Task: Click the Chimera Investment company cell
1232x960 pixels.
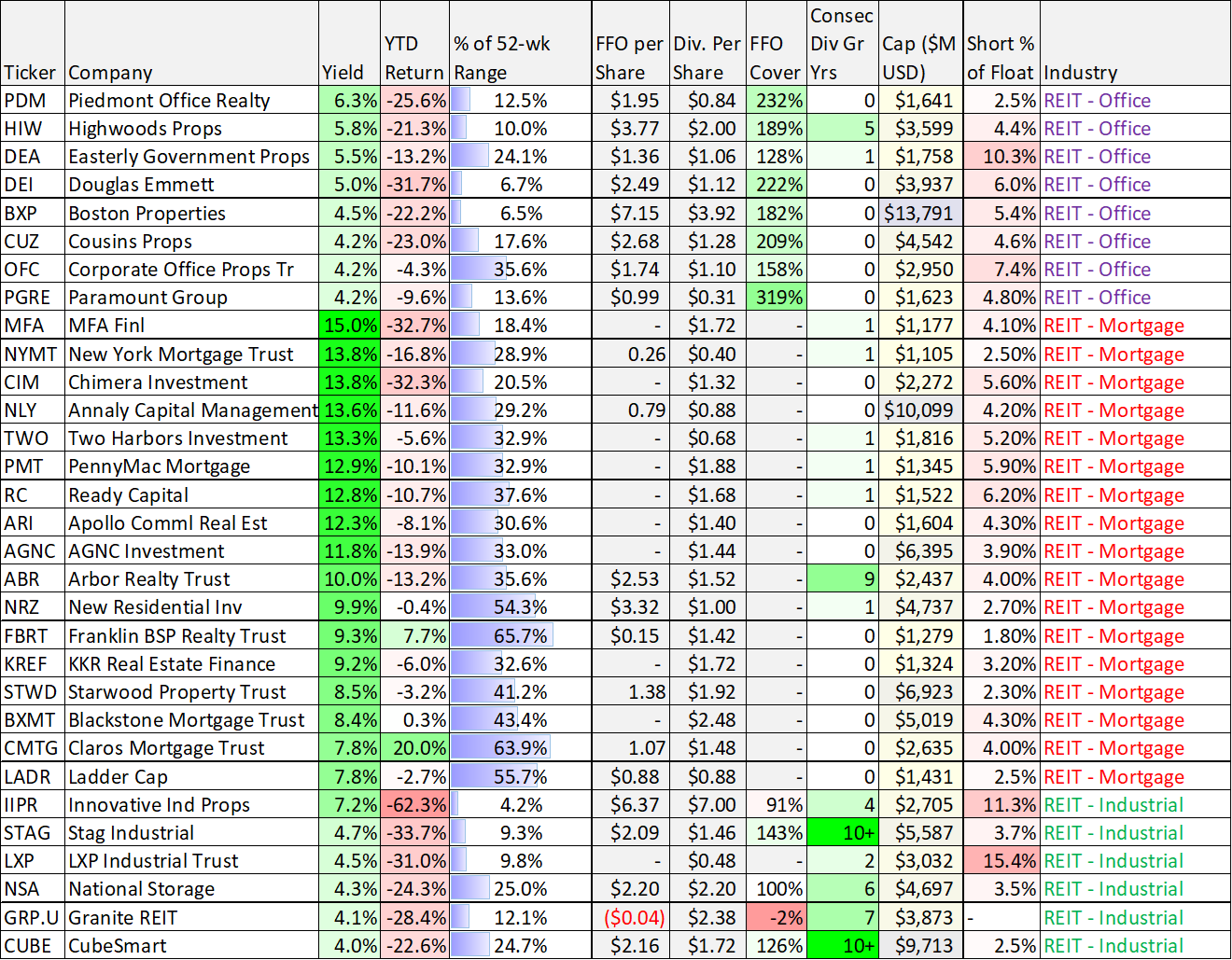Action: 191,383
